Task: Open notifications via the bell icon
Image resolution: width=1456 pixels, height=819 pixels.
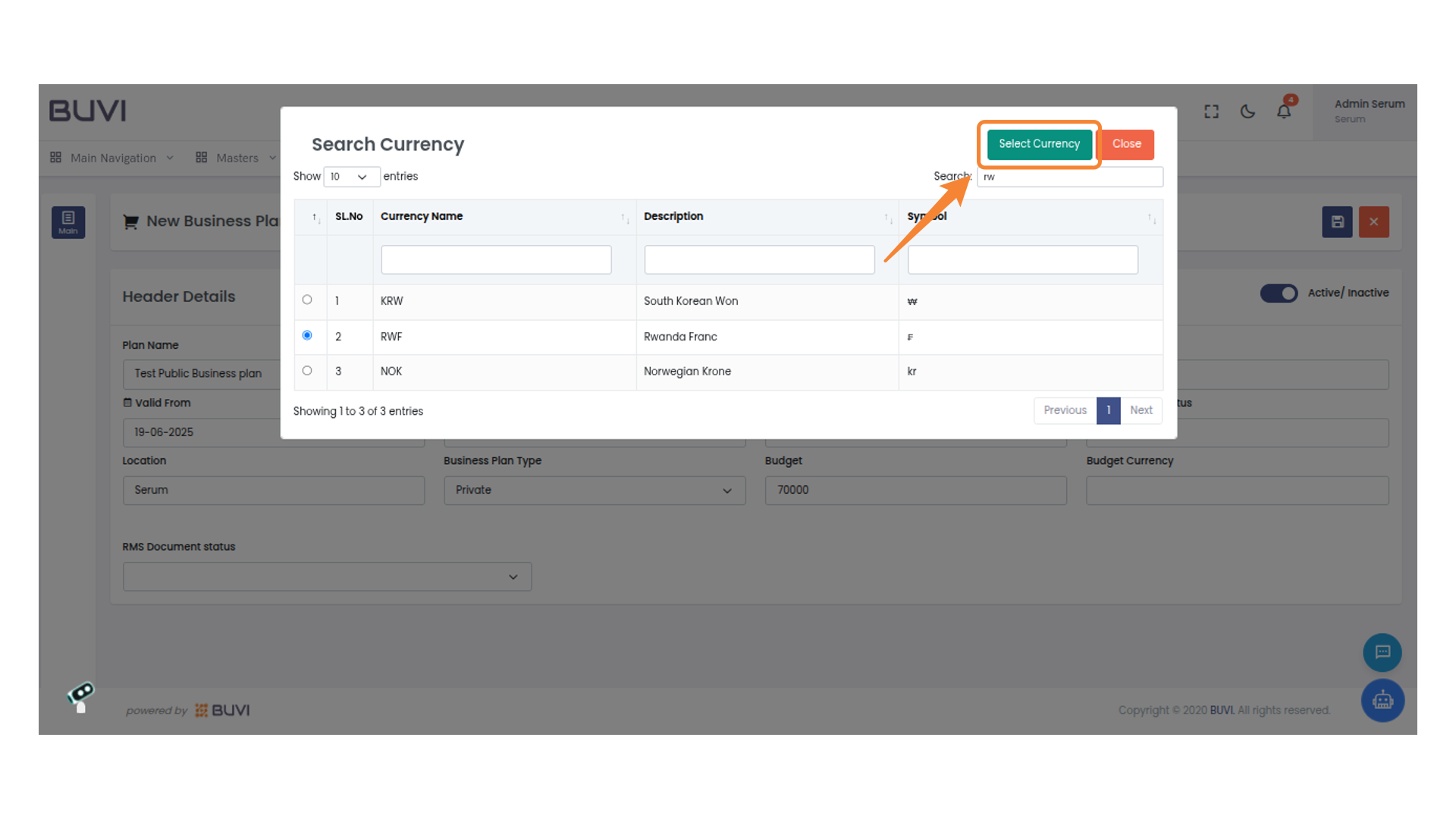Action: click(1284, 111)
